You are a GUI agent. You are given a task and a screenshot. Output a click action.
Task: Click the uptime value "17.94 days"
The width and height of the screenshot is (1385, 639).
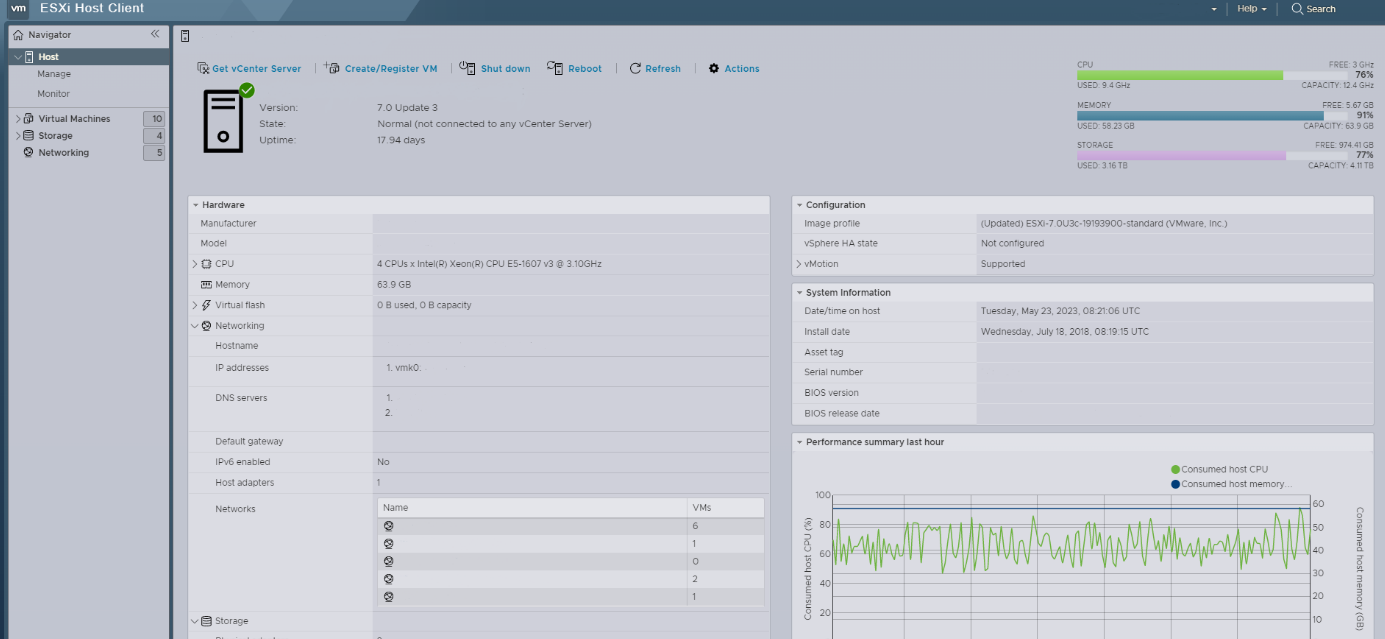(401, 140)
